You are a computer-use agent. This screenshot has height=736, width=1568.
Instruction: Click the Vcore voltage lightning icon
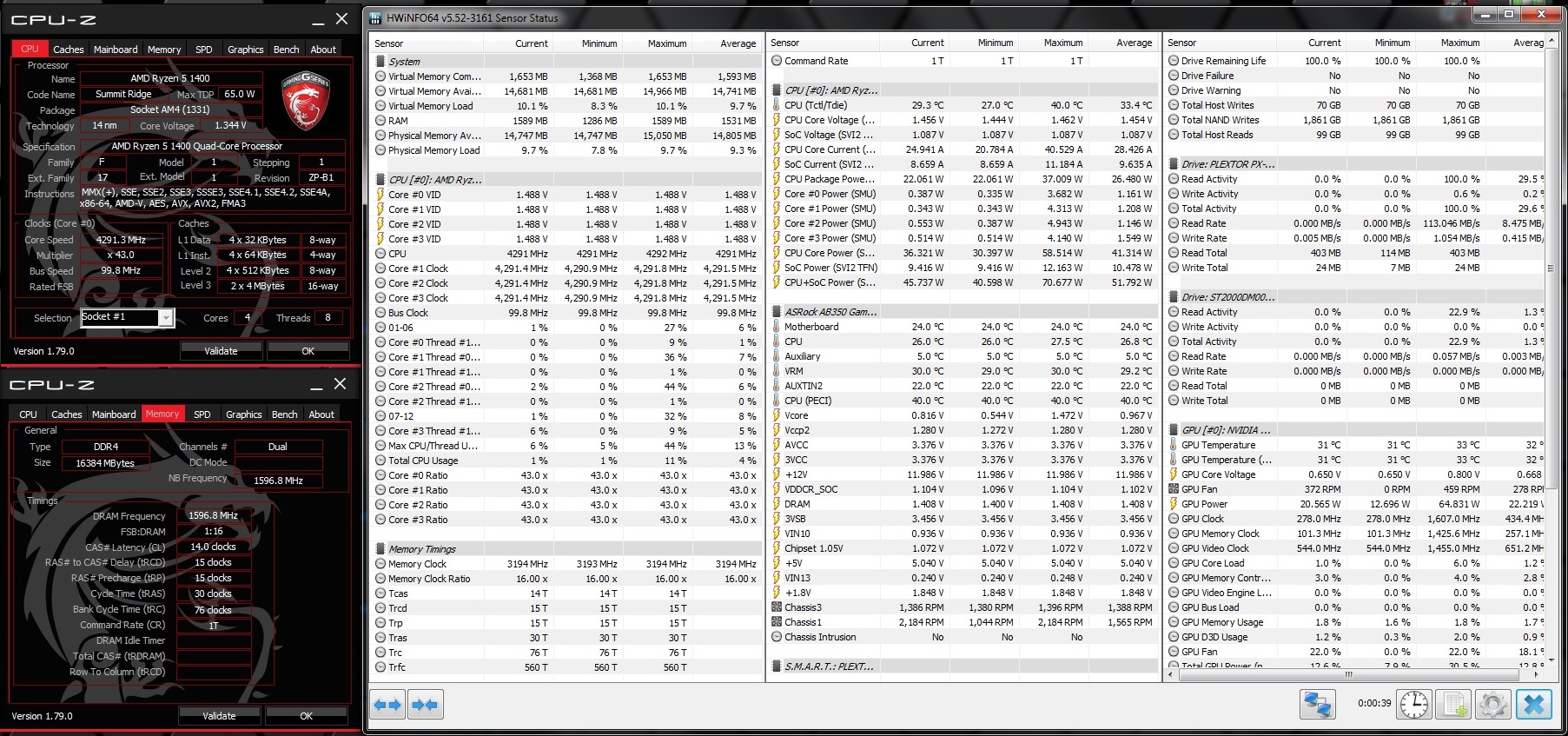click(777, 415)
